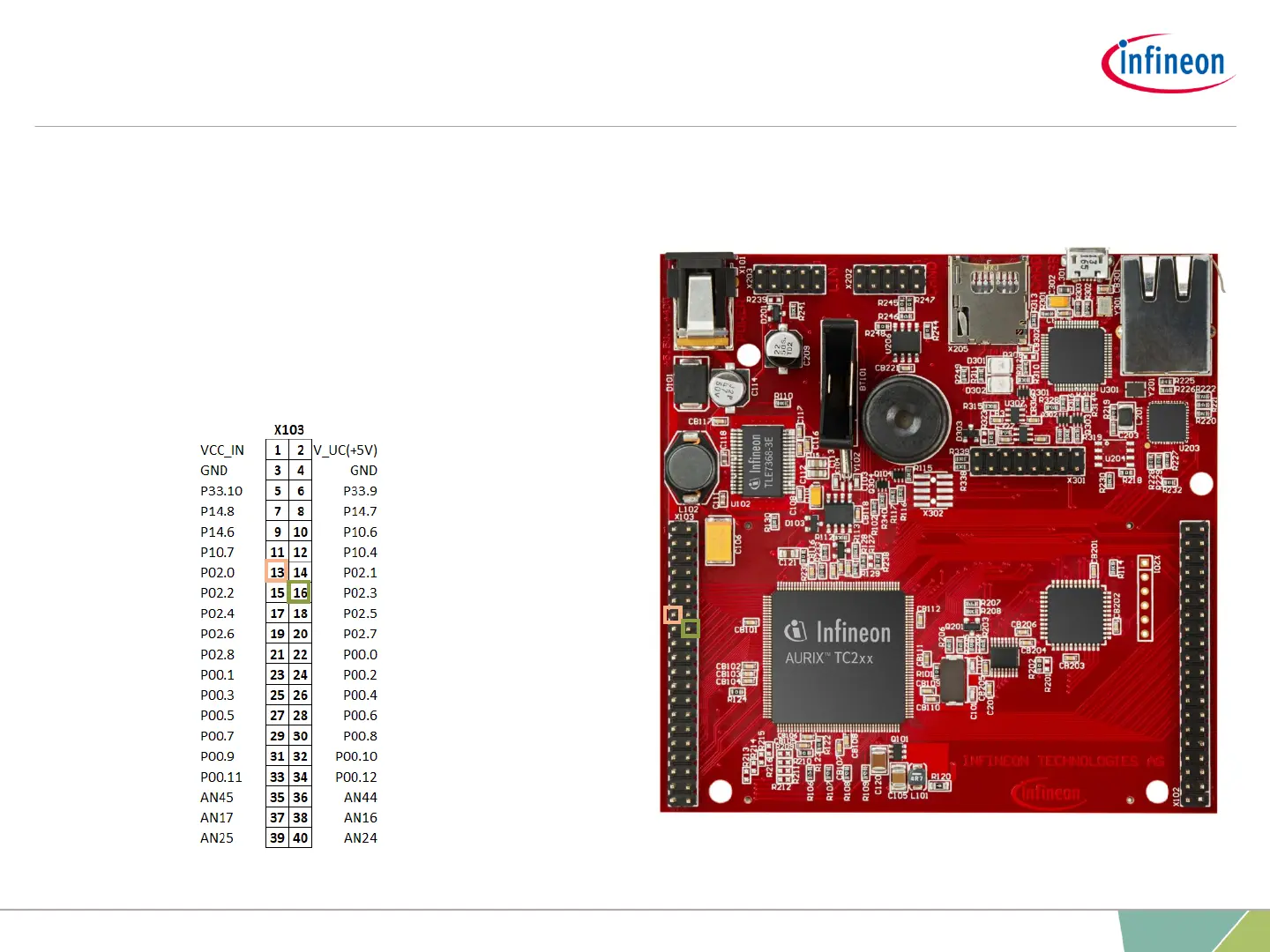Viewport: 1270px width, 952px height.
Task: Click pin number 20 cell
Action: [300, 634]
